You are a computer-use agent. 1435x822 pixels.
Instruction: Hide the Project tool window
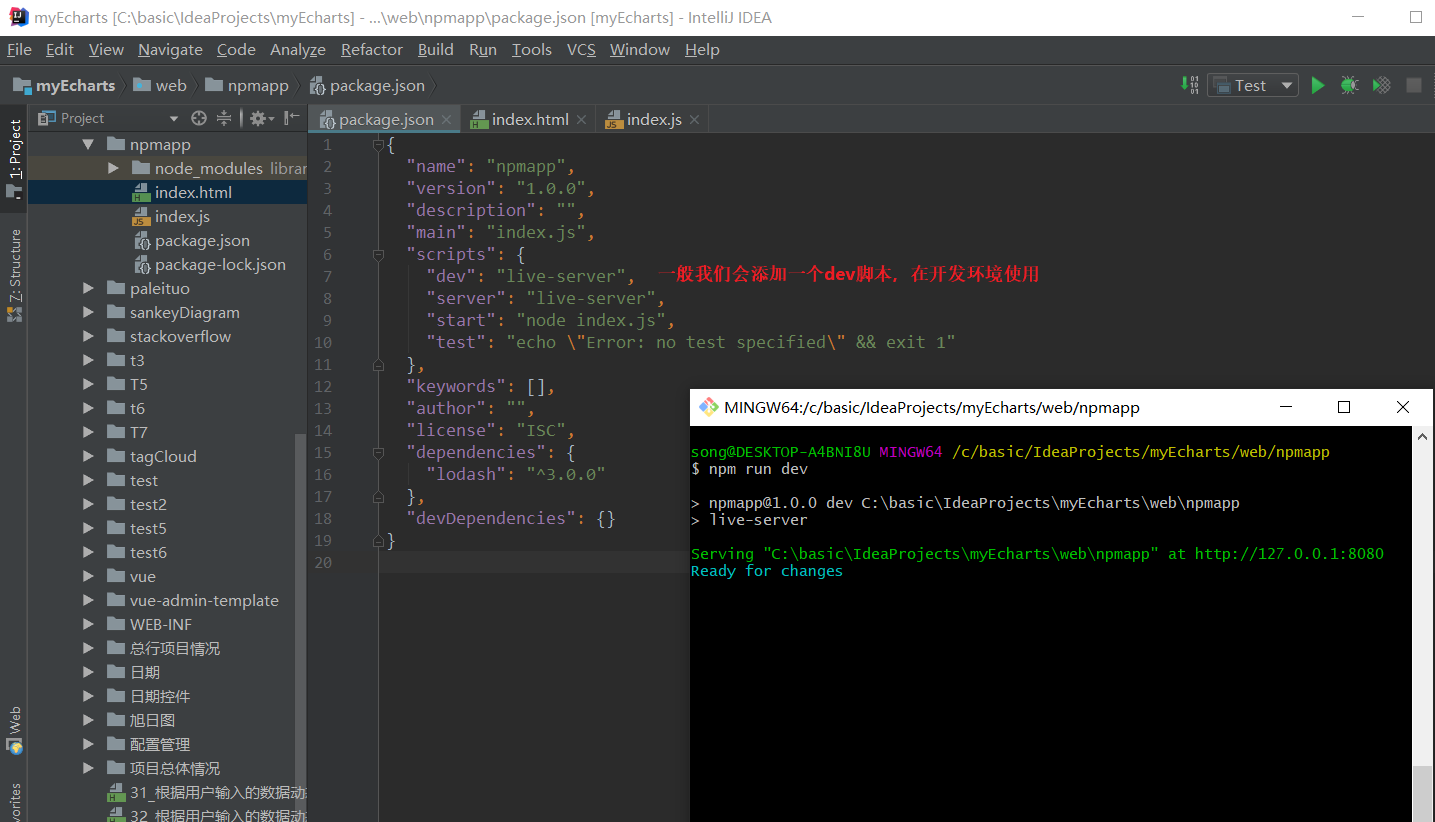point(292,118)
